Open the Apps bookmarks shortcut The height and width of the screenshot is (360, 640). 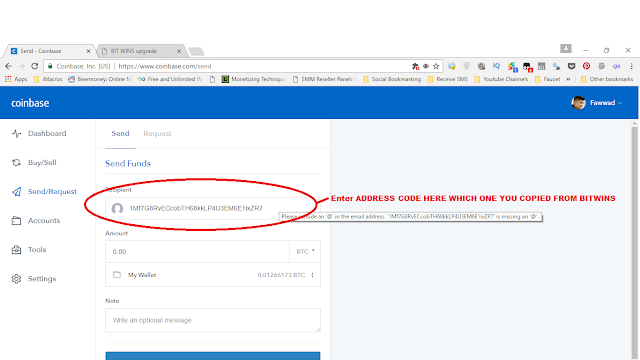(x=16, y=79)
